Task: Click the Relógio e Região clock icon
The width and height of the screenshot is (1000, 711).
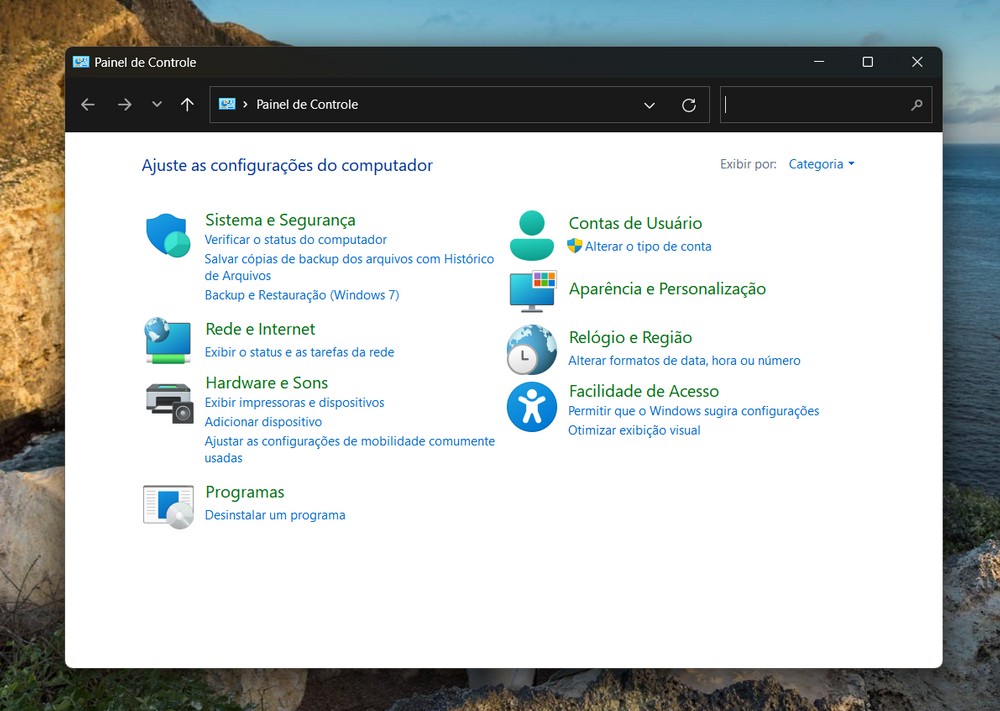Action: coord(531,349)
